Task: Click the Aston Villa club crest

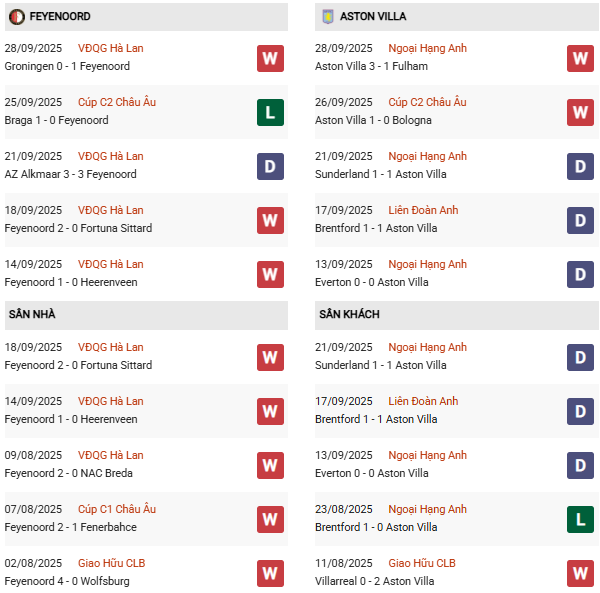Action: point(327,17)
